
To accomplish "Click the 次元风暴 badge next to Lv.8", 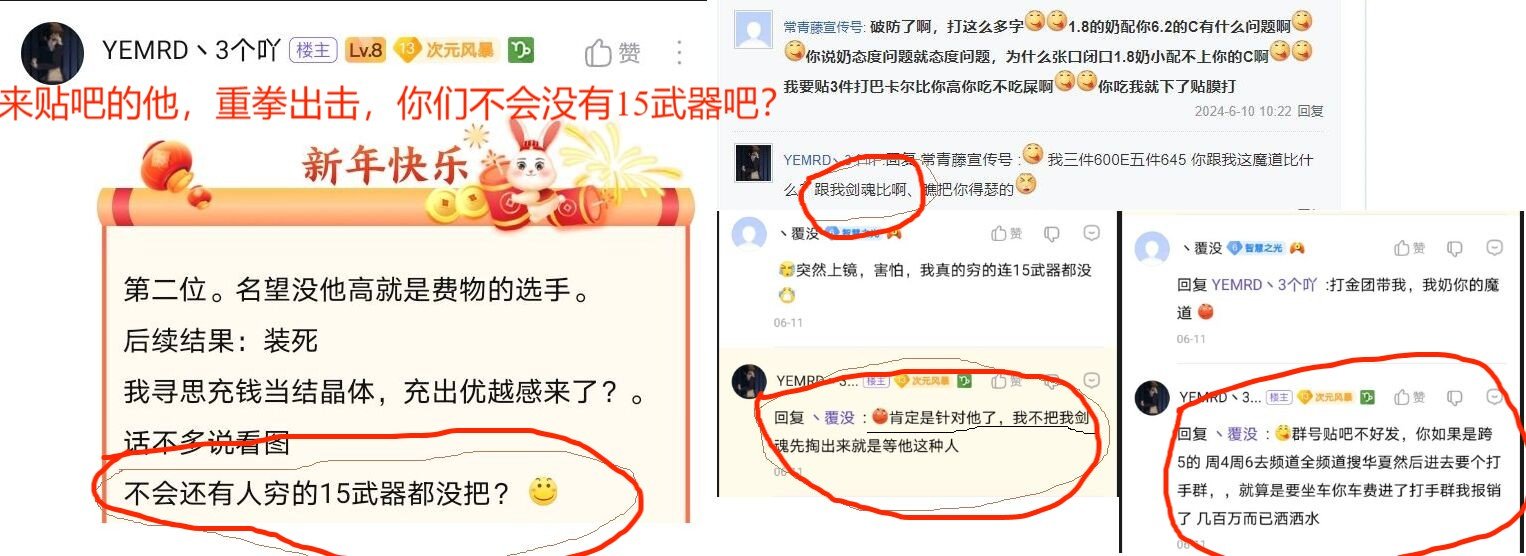I will 447,50.
